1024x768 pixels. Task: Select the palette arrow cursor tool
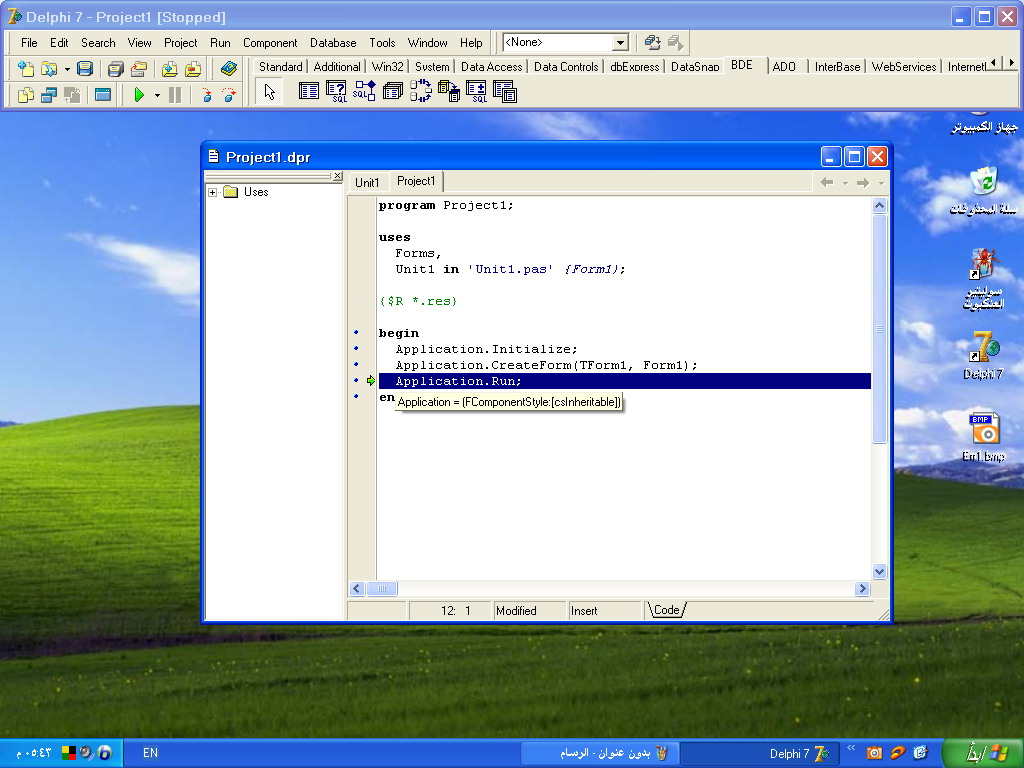[269, 91]
